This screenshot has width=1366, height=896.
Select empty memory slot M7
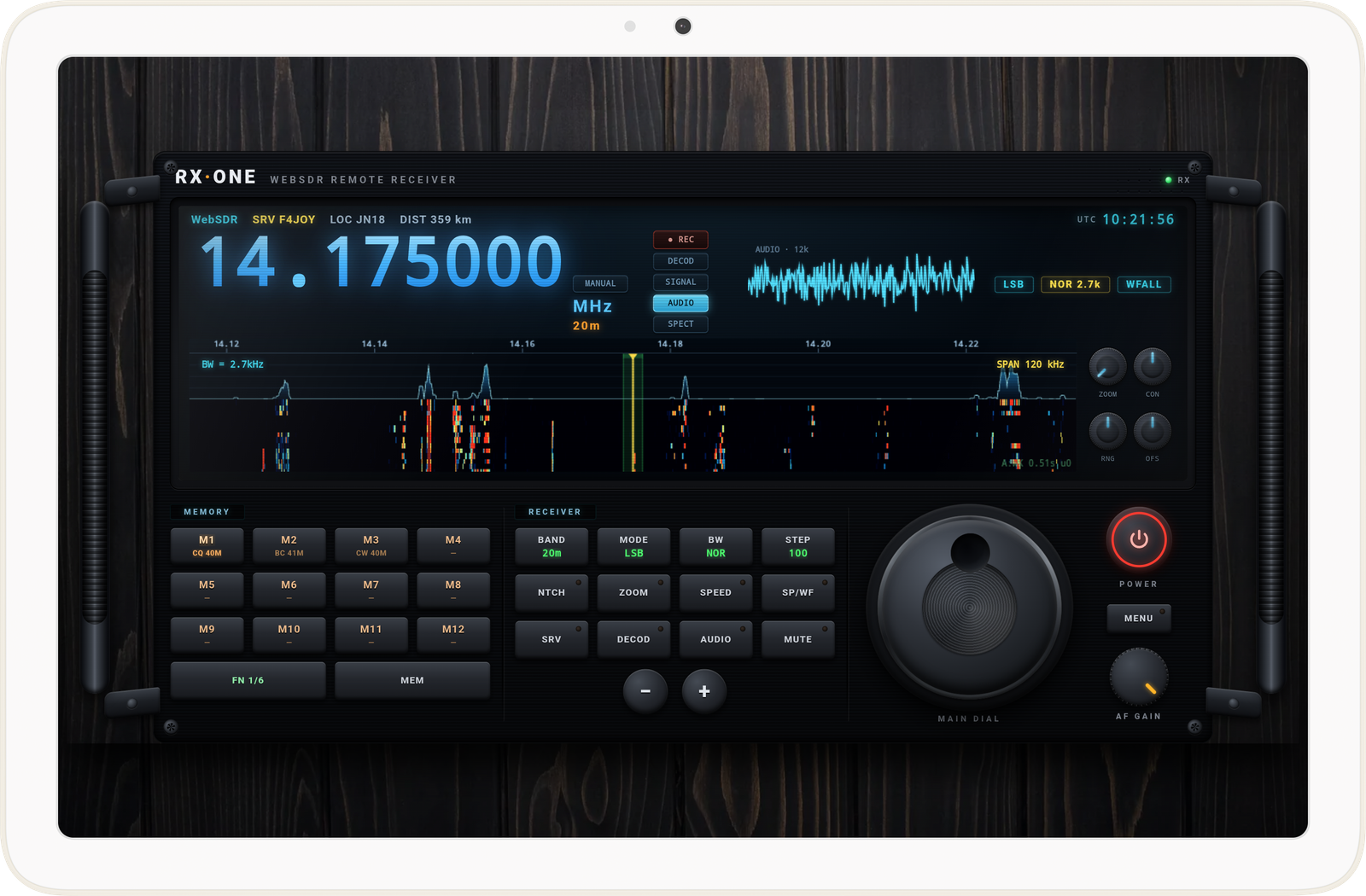click(371, 590)
